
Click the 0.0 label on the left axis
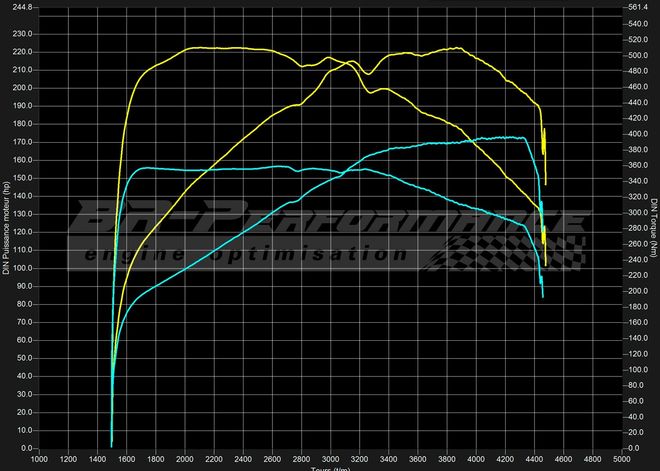point(27,448)
